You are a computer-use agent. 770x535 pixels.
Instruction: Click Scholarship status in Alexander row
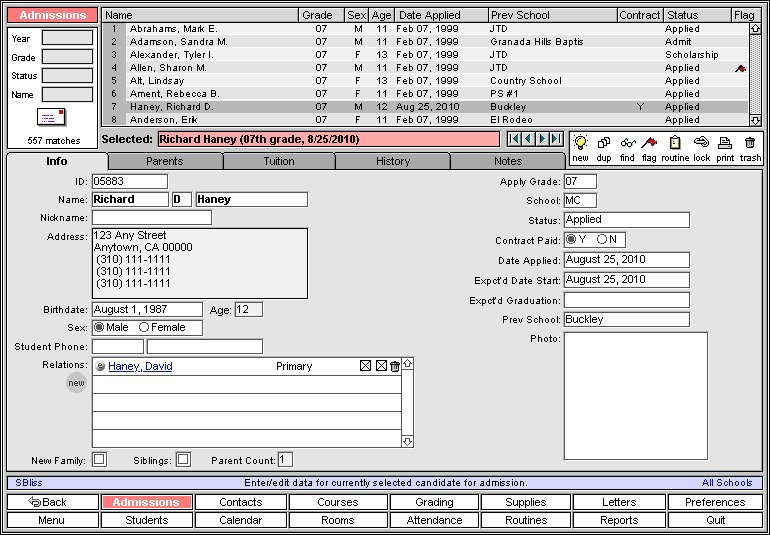(691, 55)
